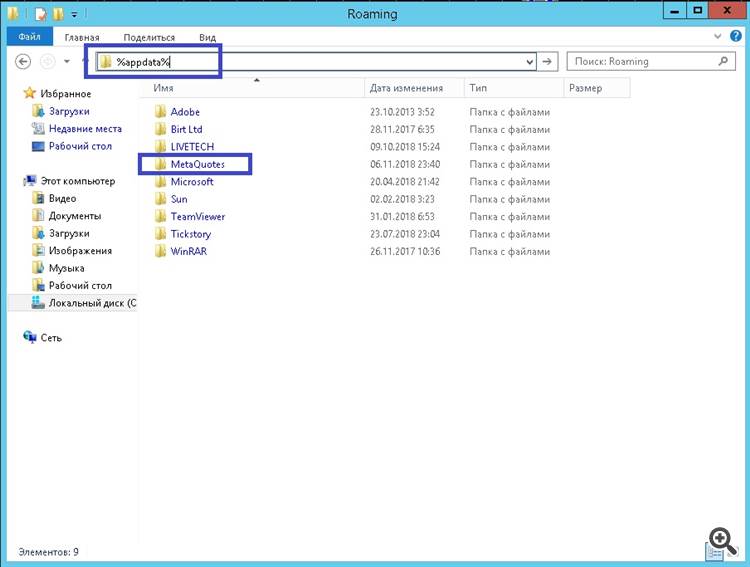
Task: Select the TeamViewer folder icon
Action: (160, 216)
